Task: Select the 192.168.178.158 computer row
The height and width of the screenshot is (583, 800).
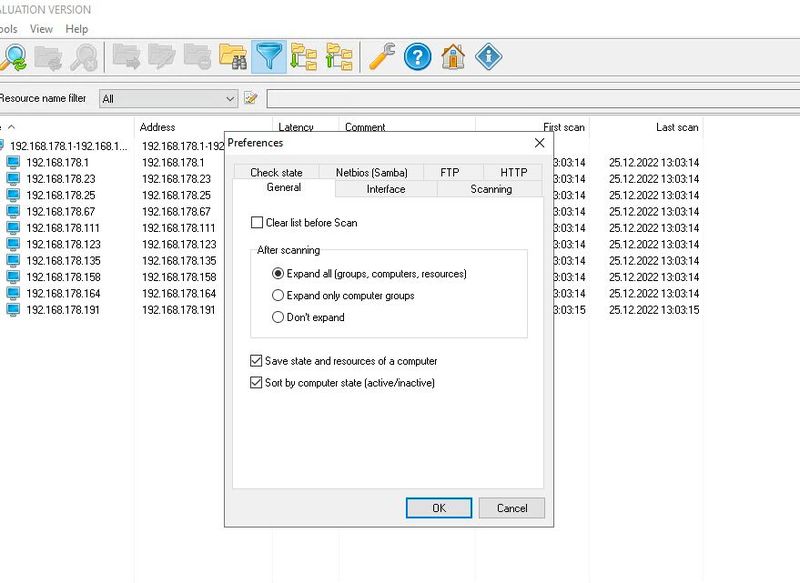Action: [x=60, y=276]
